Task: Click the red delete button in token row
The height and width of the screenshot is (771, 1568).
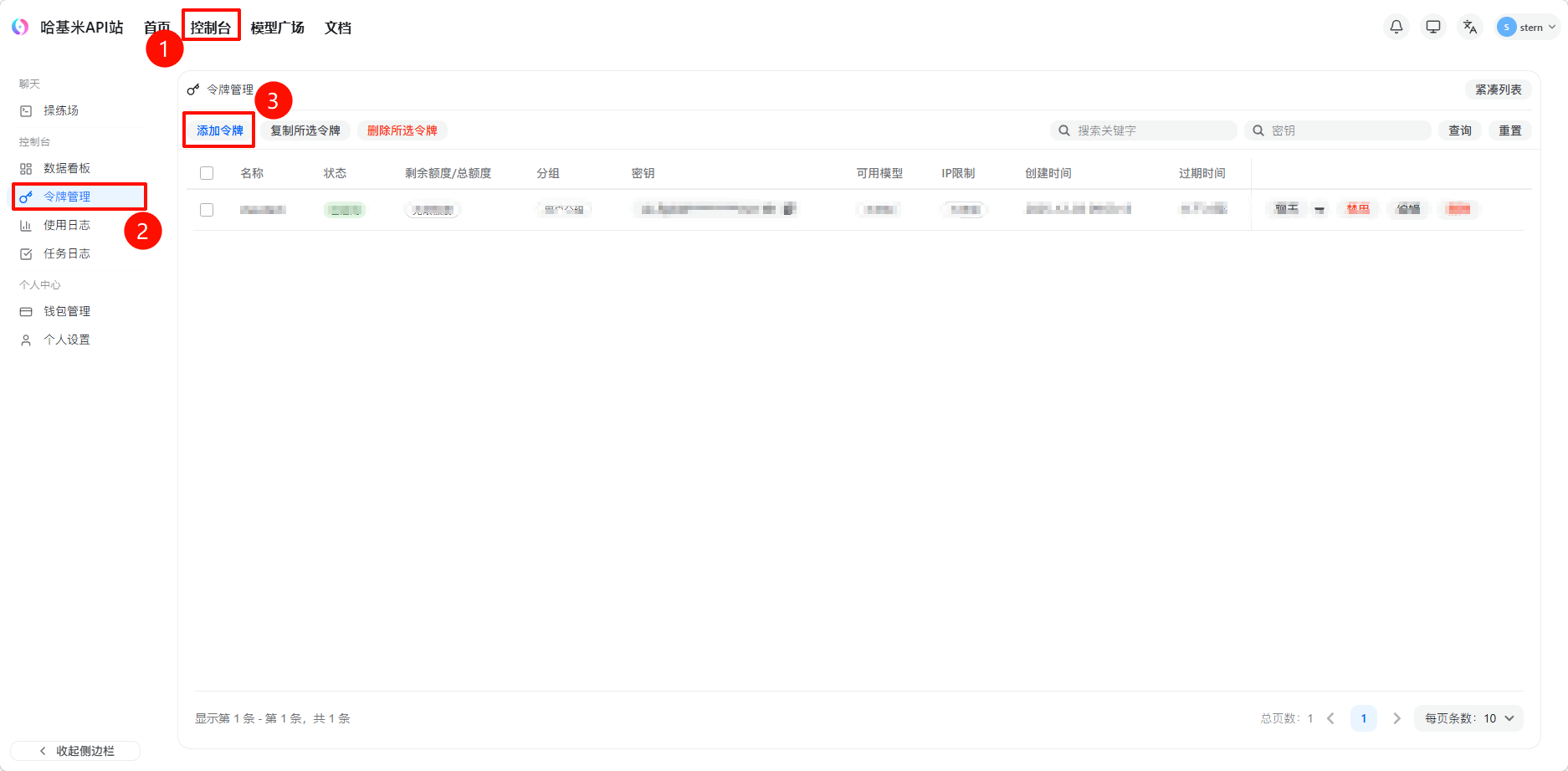Action: (x=1458, y=209)
